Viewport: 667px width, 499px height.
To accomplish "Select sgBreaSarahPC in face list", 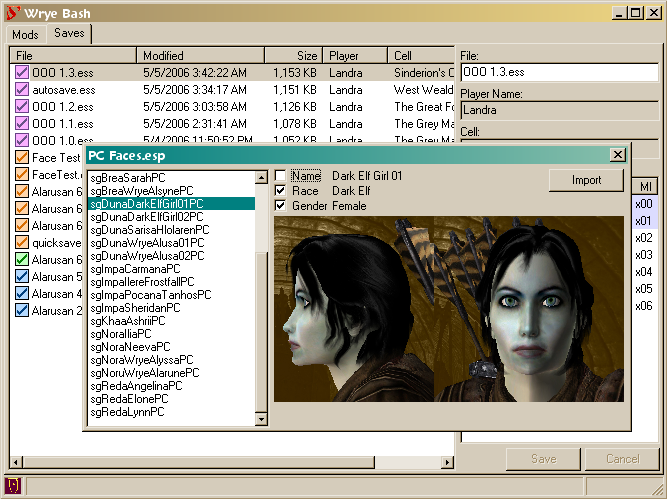I will pyautogui.click(x=171, y=177).
